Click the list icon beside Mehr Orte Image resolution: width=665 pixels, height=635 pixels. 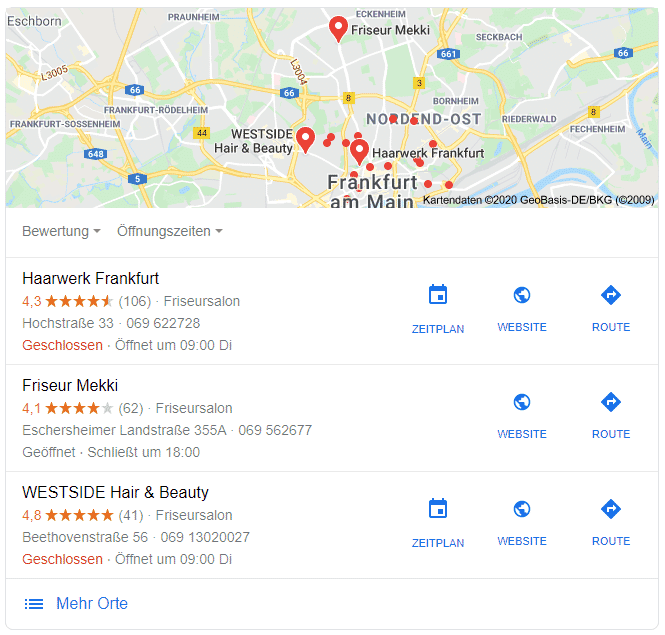34,604
